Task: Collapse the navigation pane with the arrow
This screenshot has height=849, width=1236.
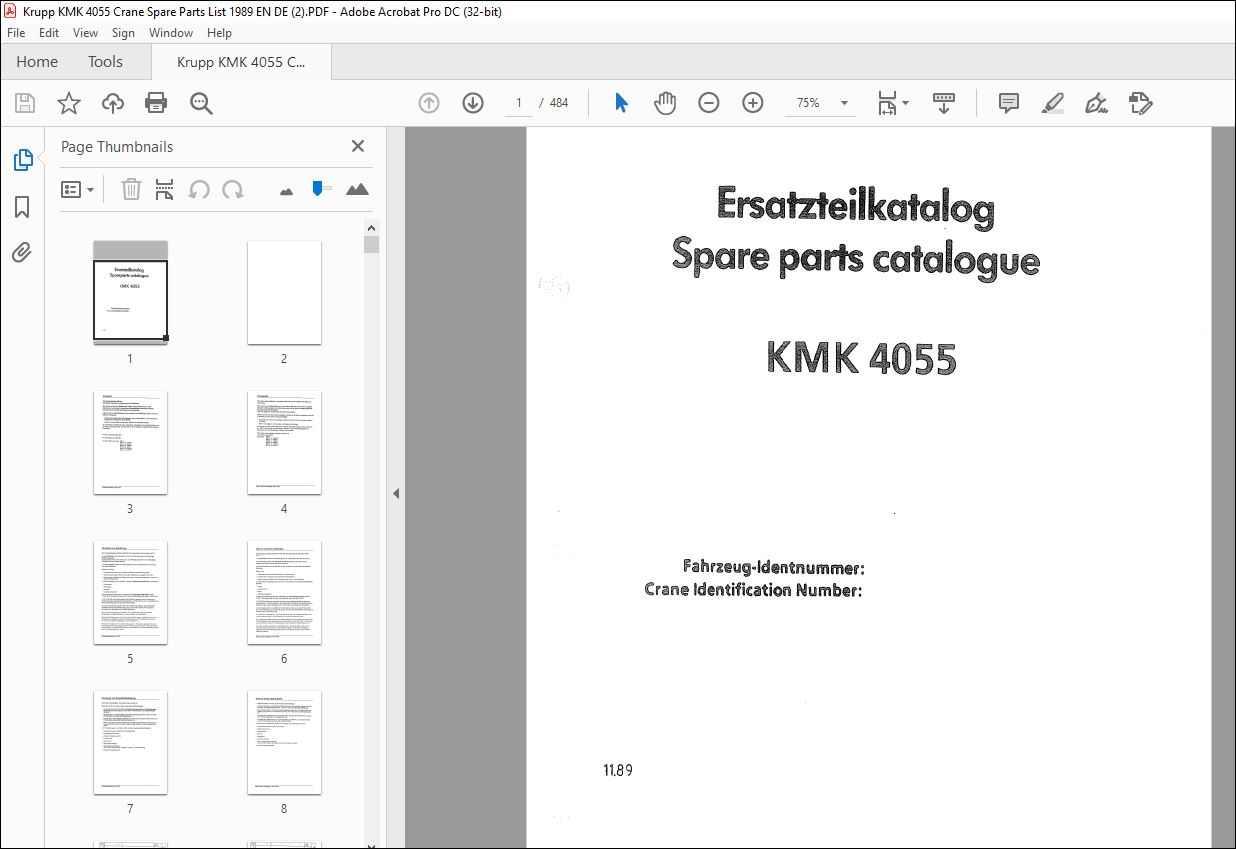Action: pyautogui.click(x=396, y=493)
